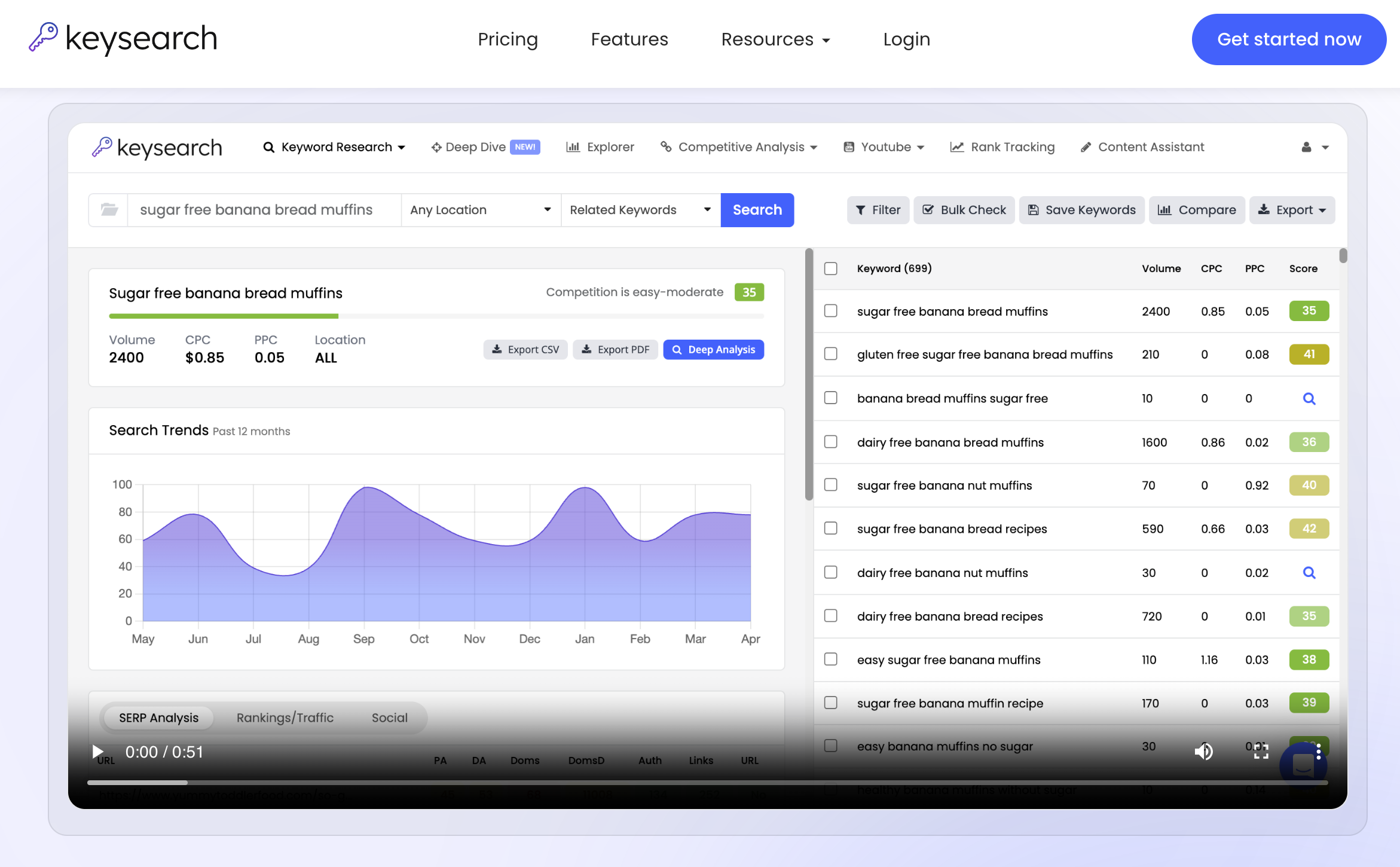This screenshot has height=867, width=1400.
Task: Open the Login page
Action: coord(906,39)
